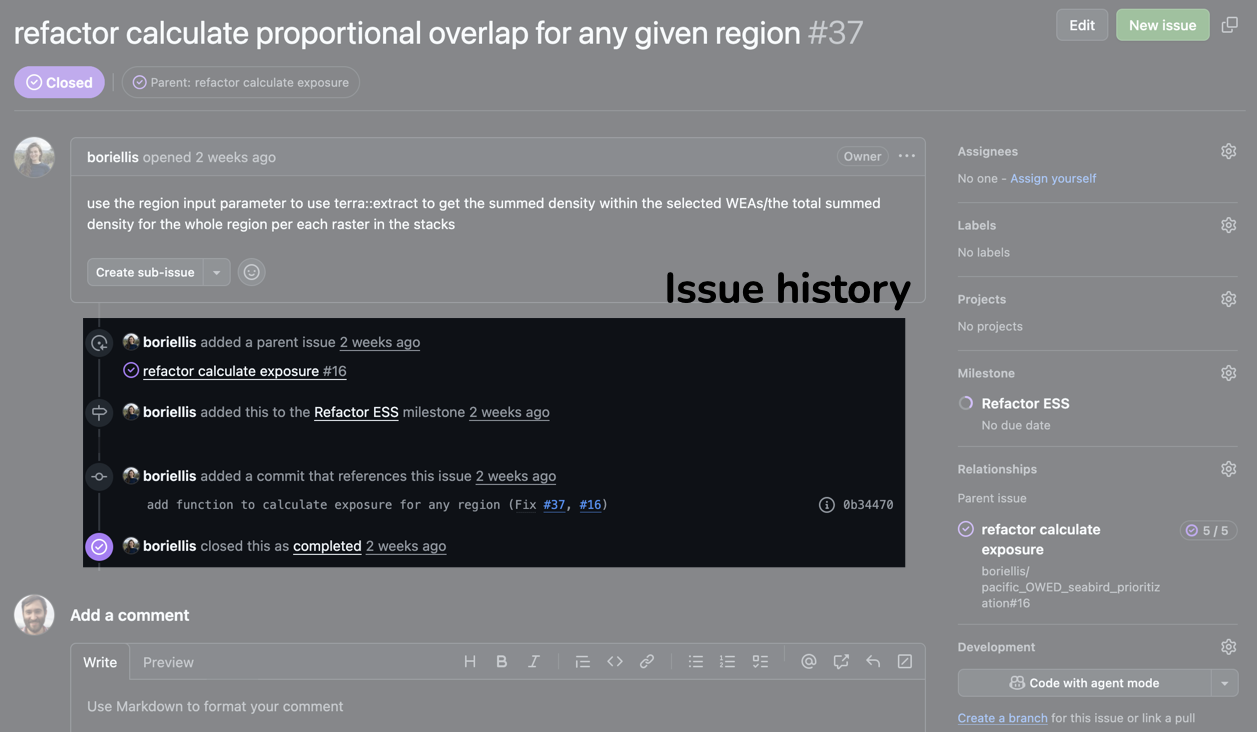Open commit 0b34470 from history

point(867,505)
